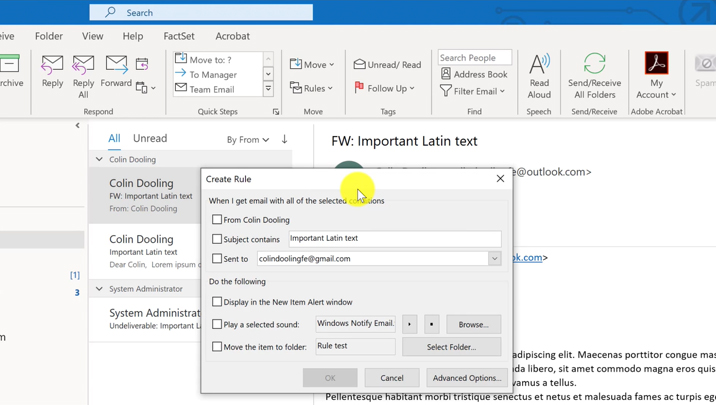716x405 pixels.
Task: Expand the Sent to address dropdown
Action: click(x=494, y=259)
